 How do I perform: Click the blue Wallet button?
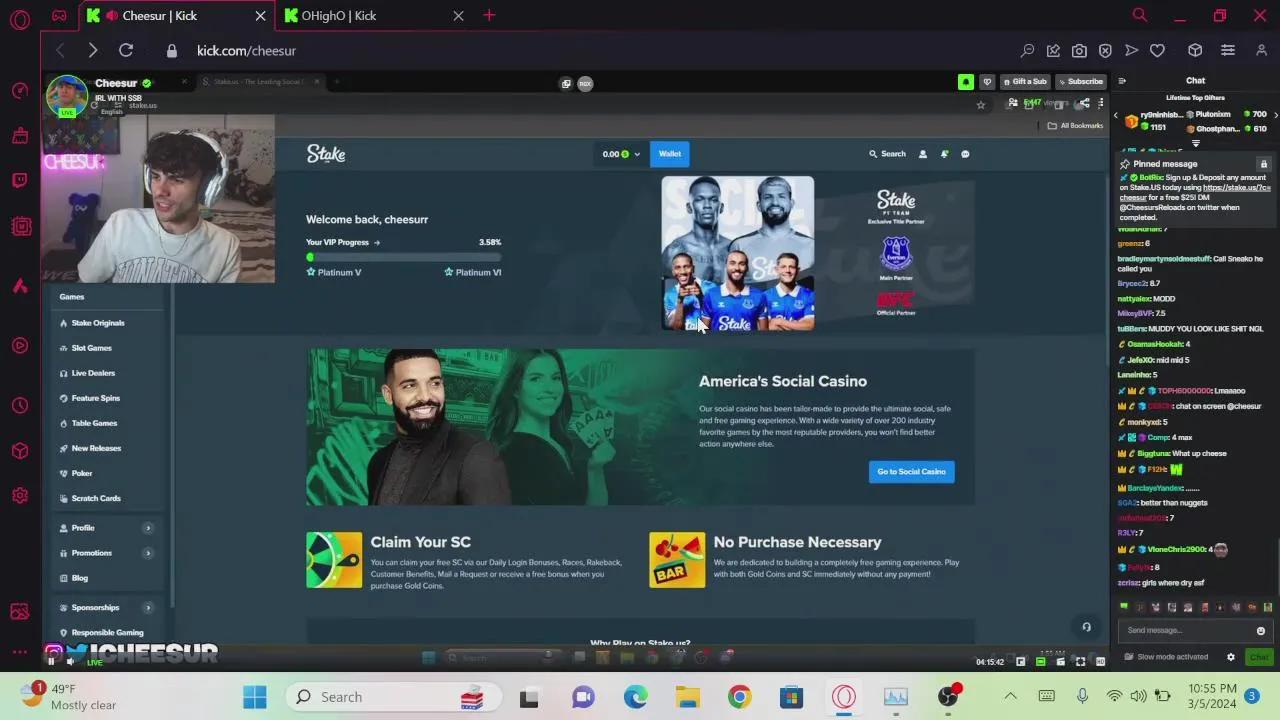670,154
